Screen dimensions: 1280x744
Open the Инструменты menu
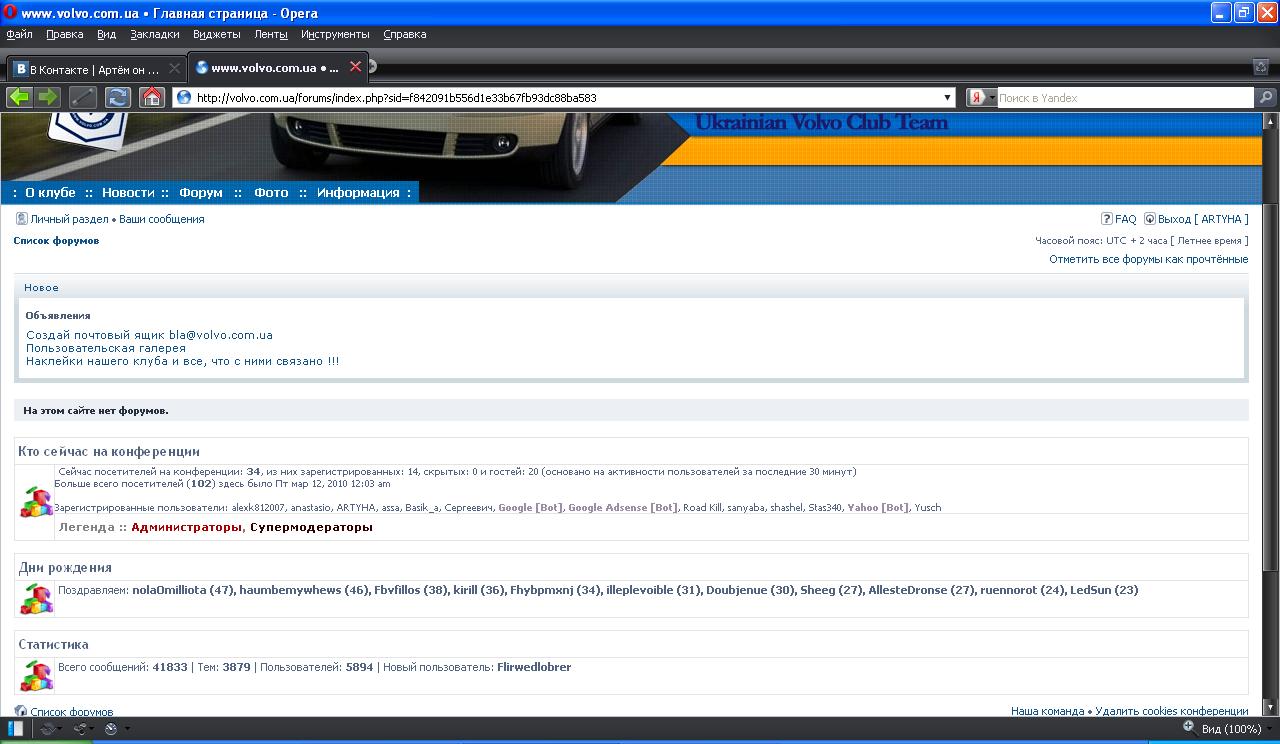click(335, 34)
